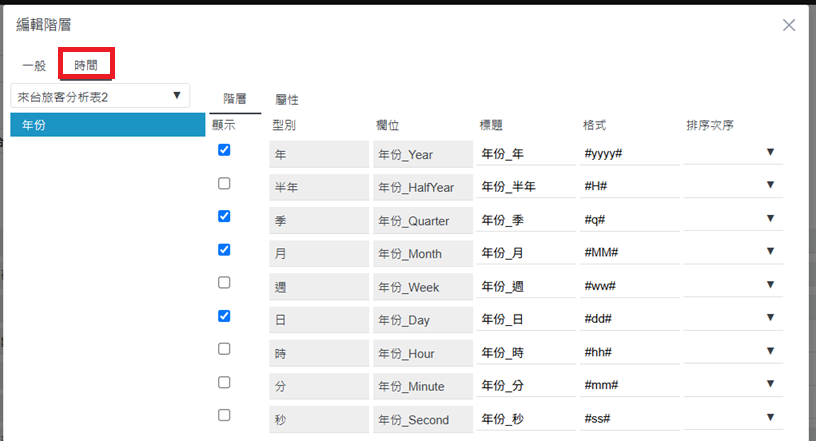The height and width of the screenshot is (441, 816).
Task: Switch to the 一般 tab
Action: [x=34, y=65]
